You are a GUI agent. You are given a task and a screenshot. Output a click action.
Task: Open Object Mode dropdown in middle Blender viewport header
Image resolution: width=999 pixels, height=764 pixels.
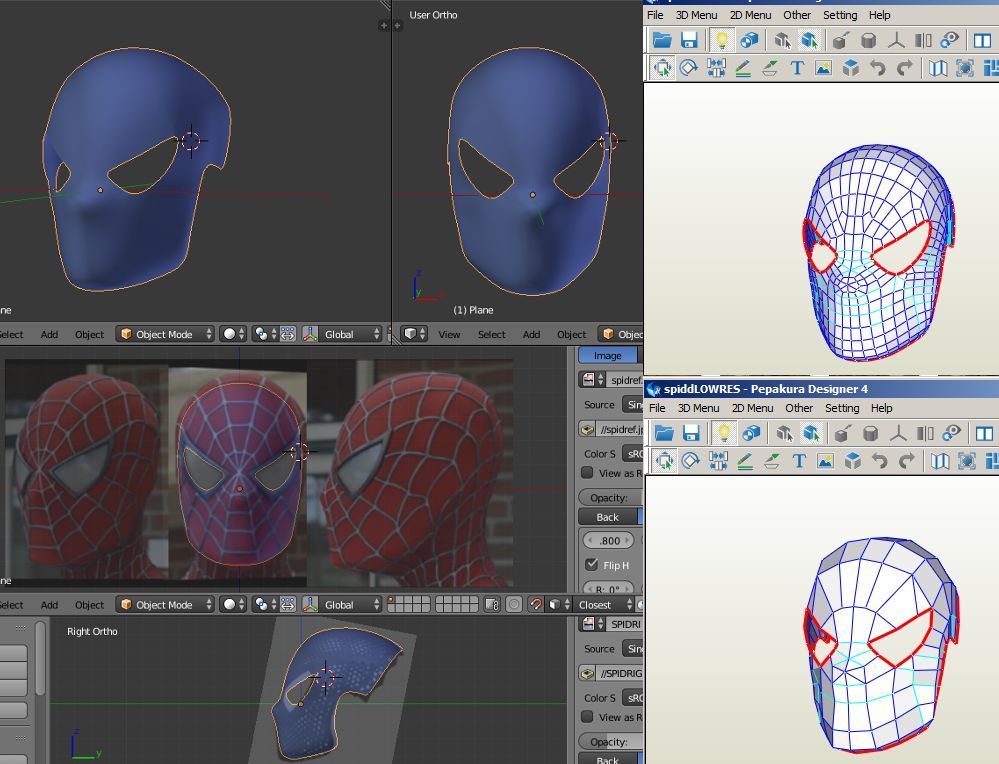(164, 604)
